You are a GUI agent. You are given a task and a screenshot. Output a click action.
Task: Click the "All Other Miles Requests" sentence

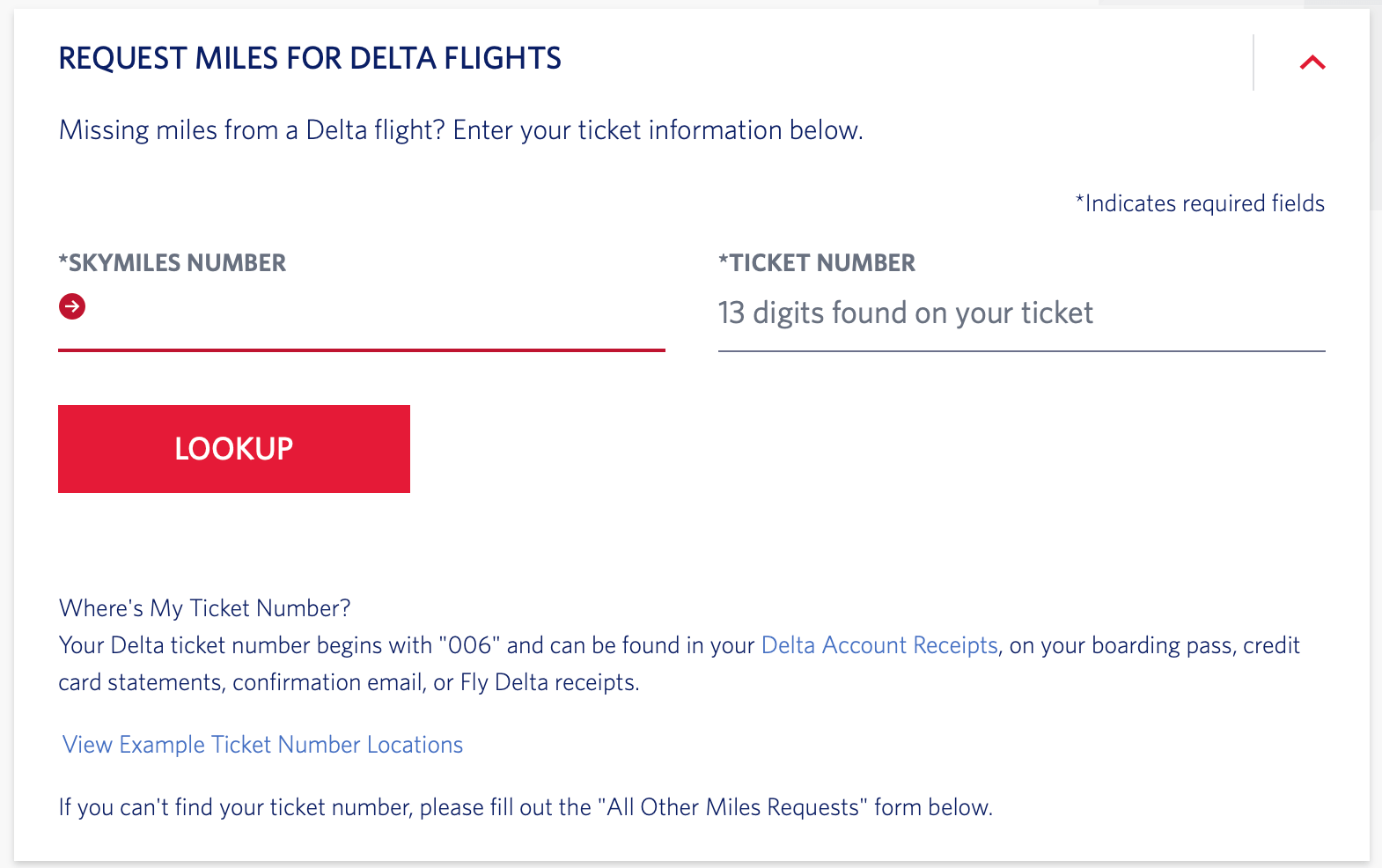pyautogui.click(x=525, y=807)
